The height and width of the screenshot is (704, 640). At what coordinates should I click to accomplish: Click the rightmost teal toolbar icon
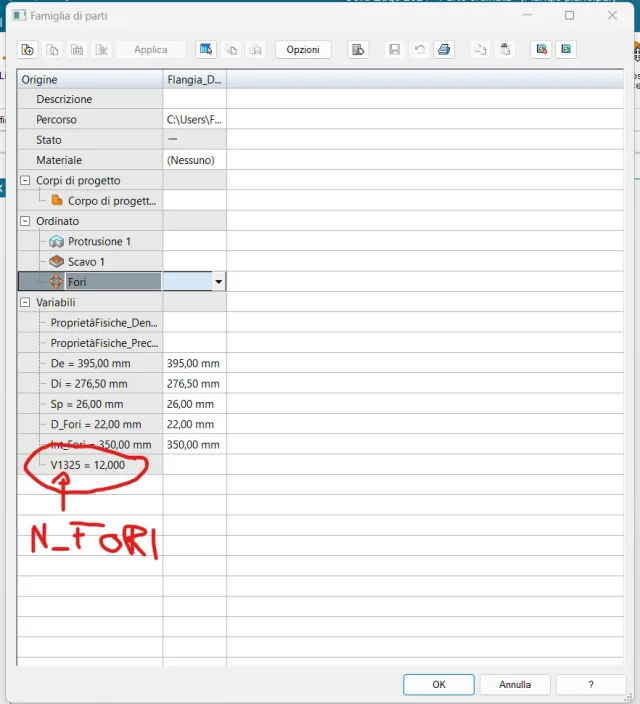pos(567,50)
